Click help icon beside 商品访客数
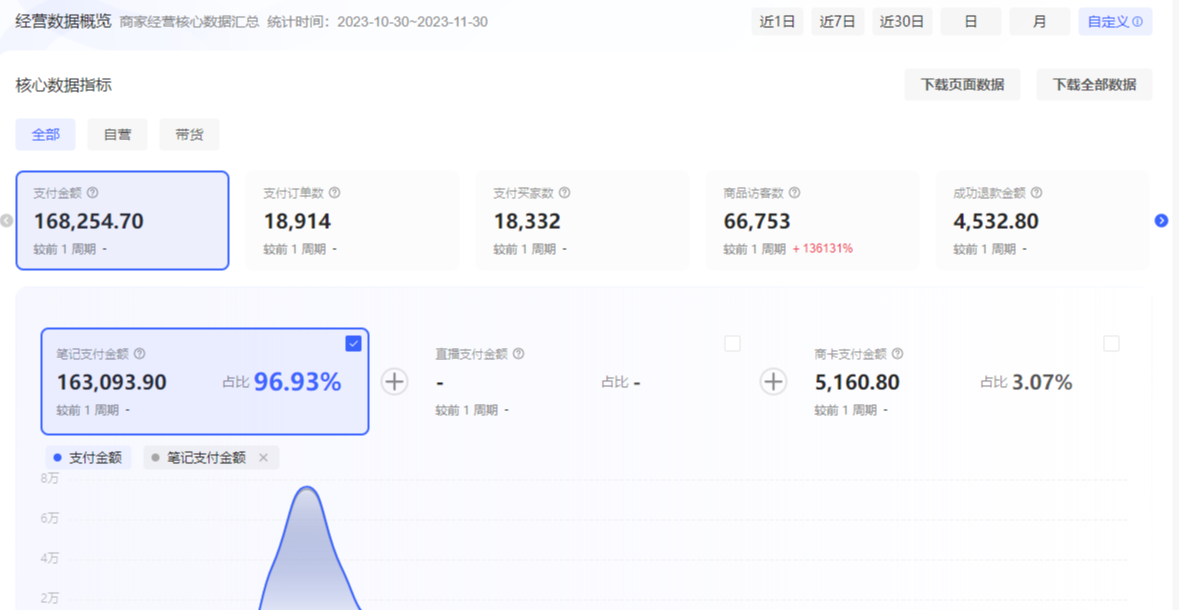 (795, 193)
